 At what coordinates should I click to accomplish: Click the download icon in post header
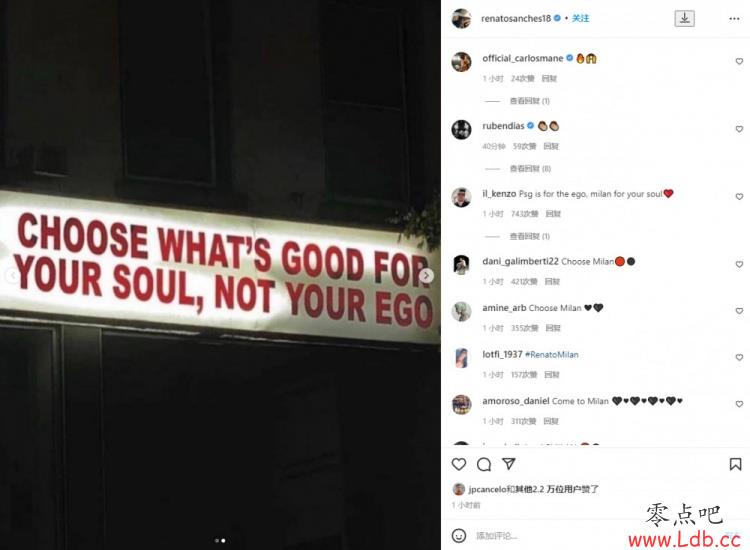point(684,18)
